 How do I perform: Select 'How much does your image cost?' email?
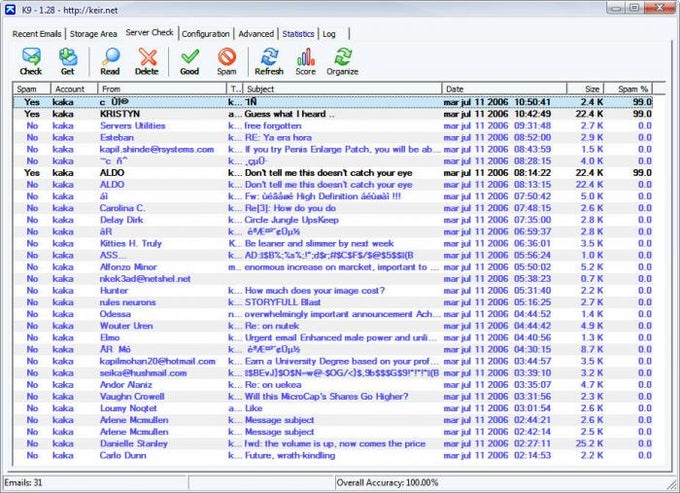(x=333, y=291)
